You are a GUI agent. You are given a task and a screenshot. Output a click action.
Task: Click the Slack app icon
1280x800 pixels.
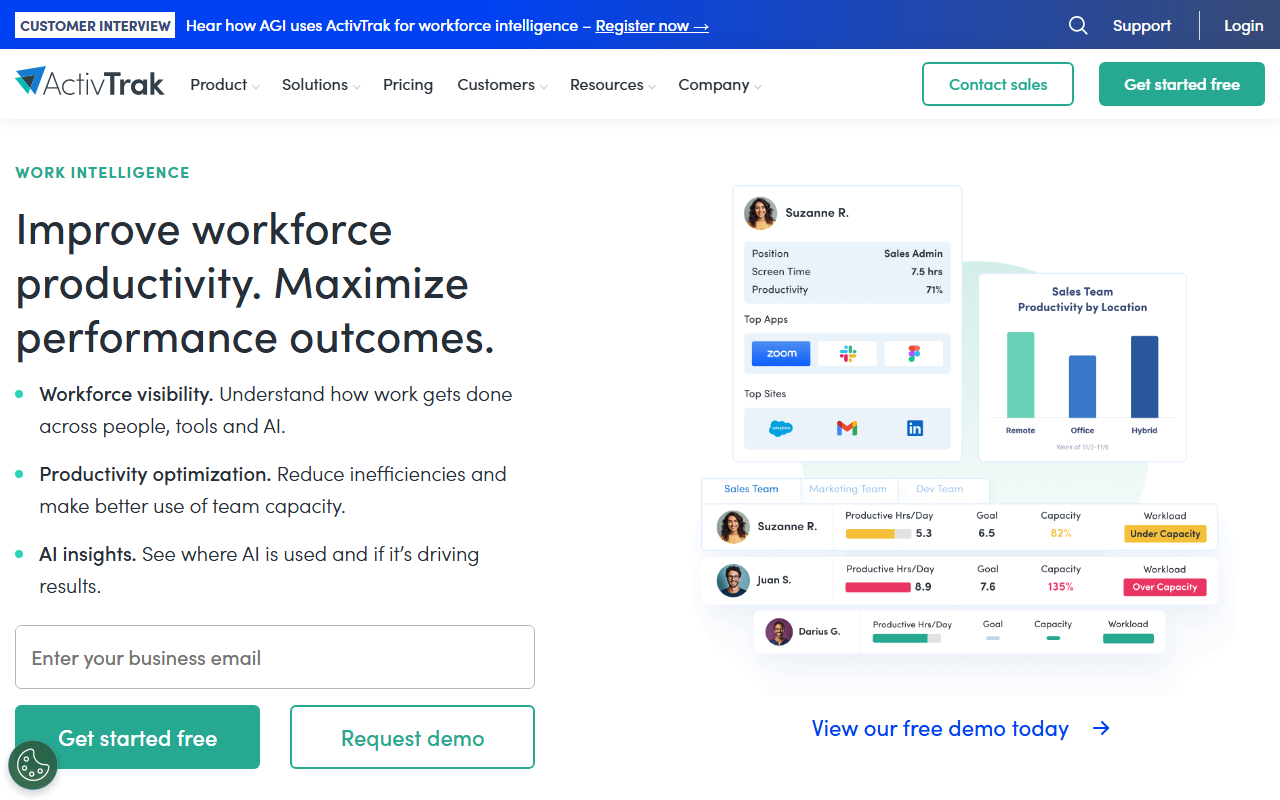[x=848, y=353]
